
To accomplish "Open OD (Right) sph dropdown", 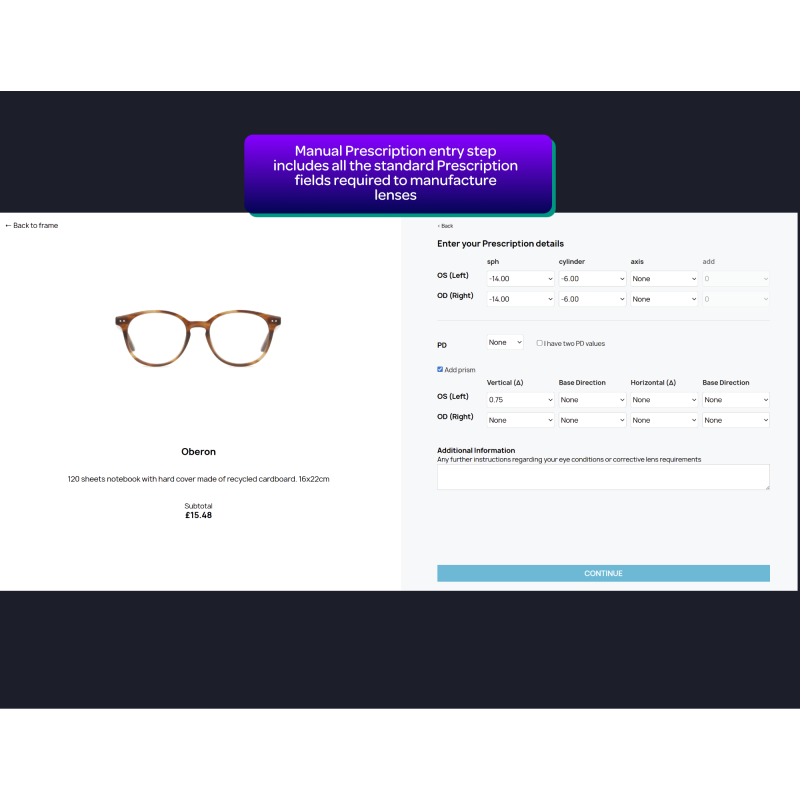I will point(520,299).
